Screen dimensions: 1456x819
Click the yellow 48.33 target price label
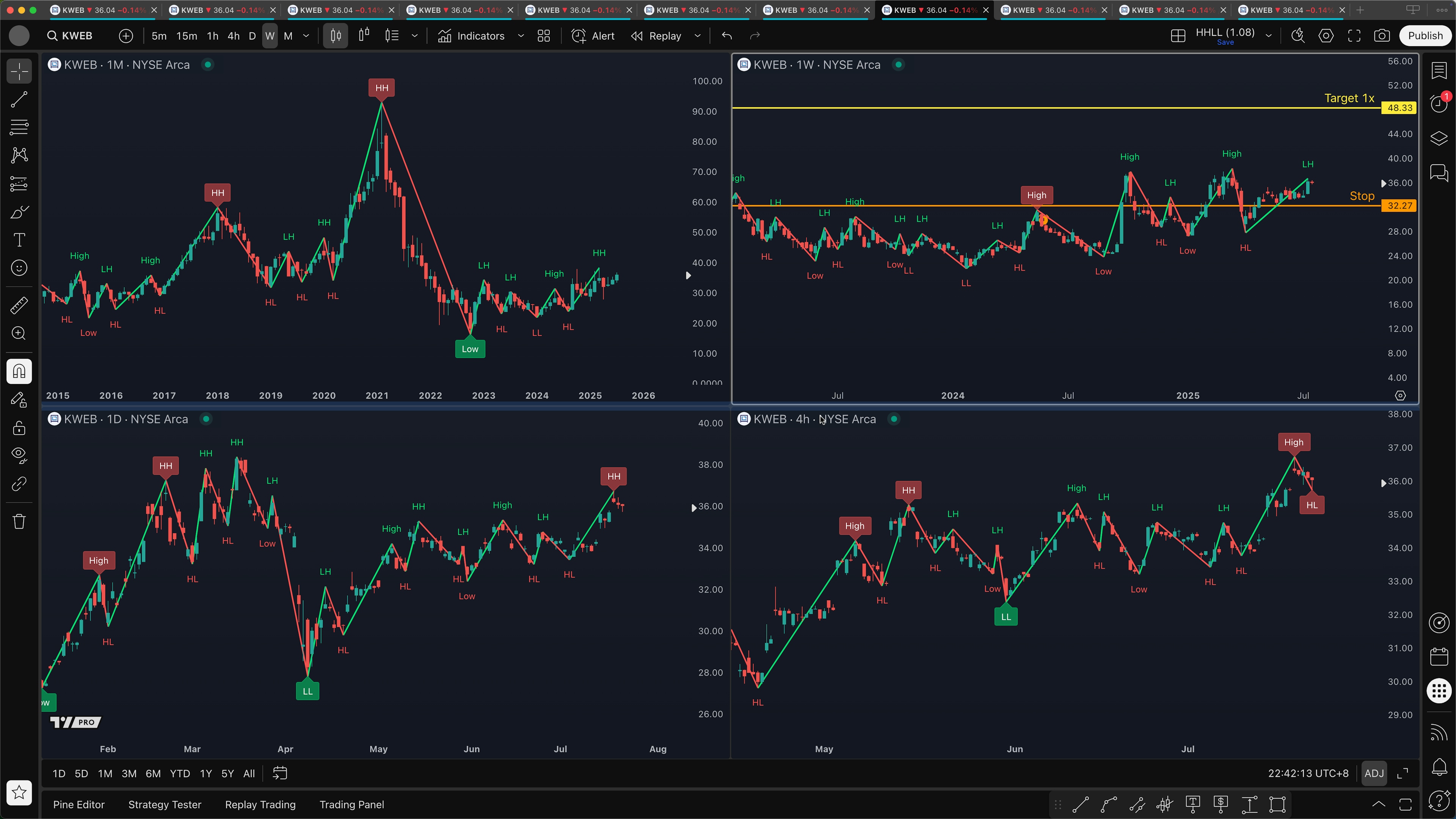click(1400, 107)
